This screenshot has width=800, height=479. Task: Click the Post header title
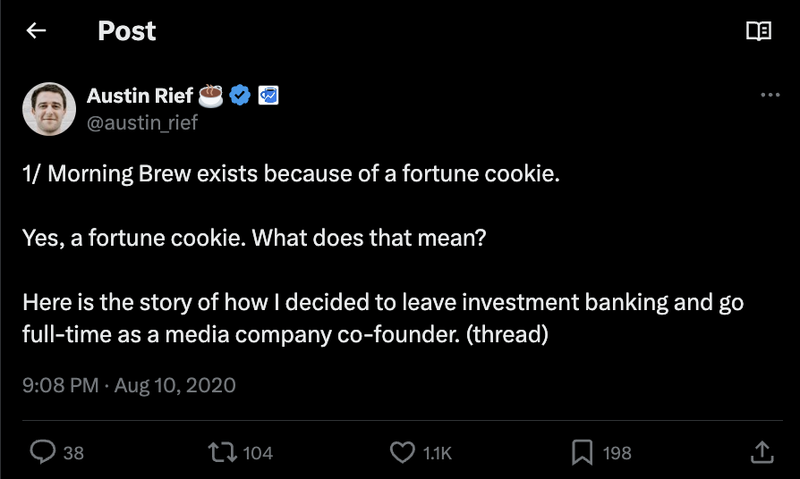[x=127, y=31]
